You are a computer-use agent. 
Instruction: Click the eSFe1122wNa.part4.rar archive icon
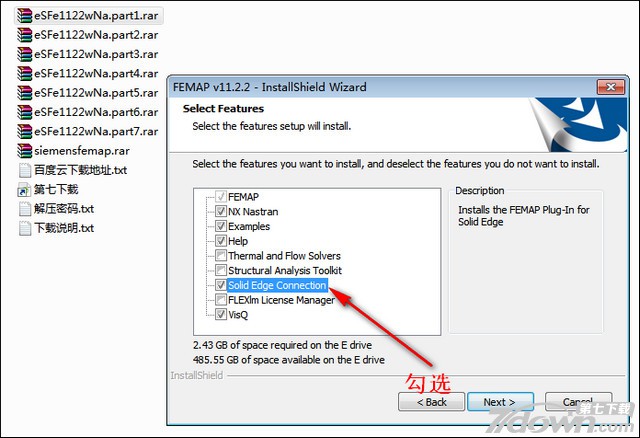coord(24,73)
